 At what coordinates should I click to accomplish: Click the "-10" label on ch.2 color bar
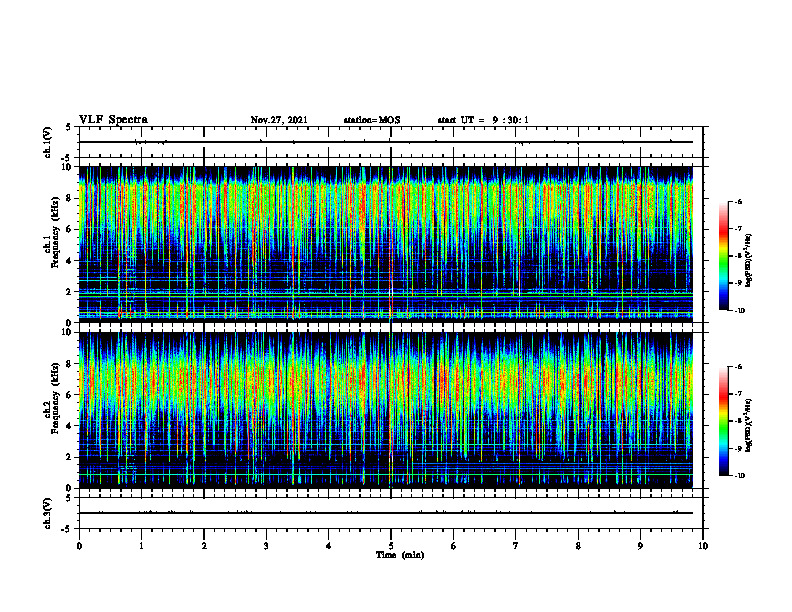(739, 476)
